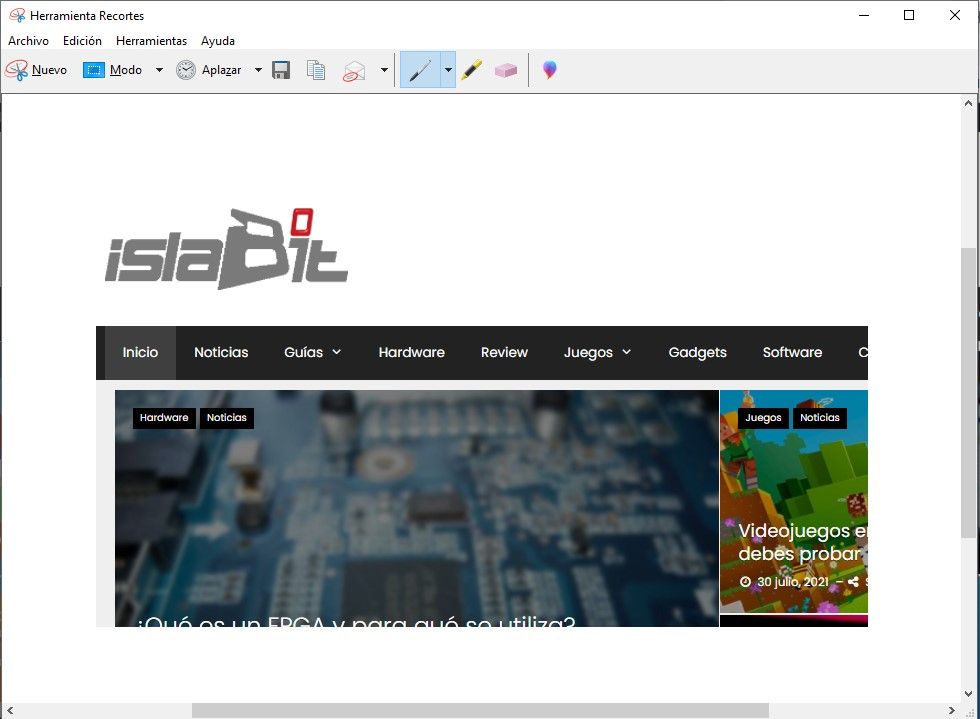Send the snip with the envelope icon

pyautogui.click(x=354, y=70)
